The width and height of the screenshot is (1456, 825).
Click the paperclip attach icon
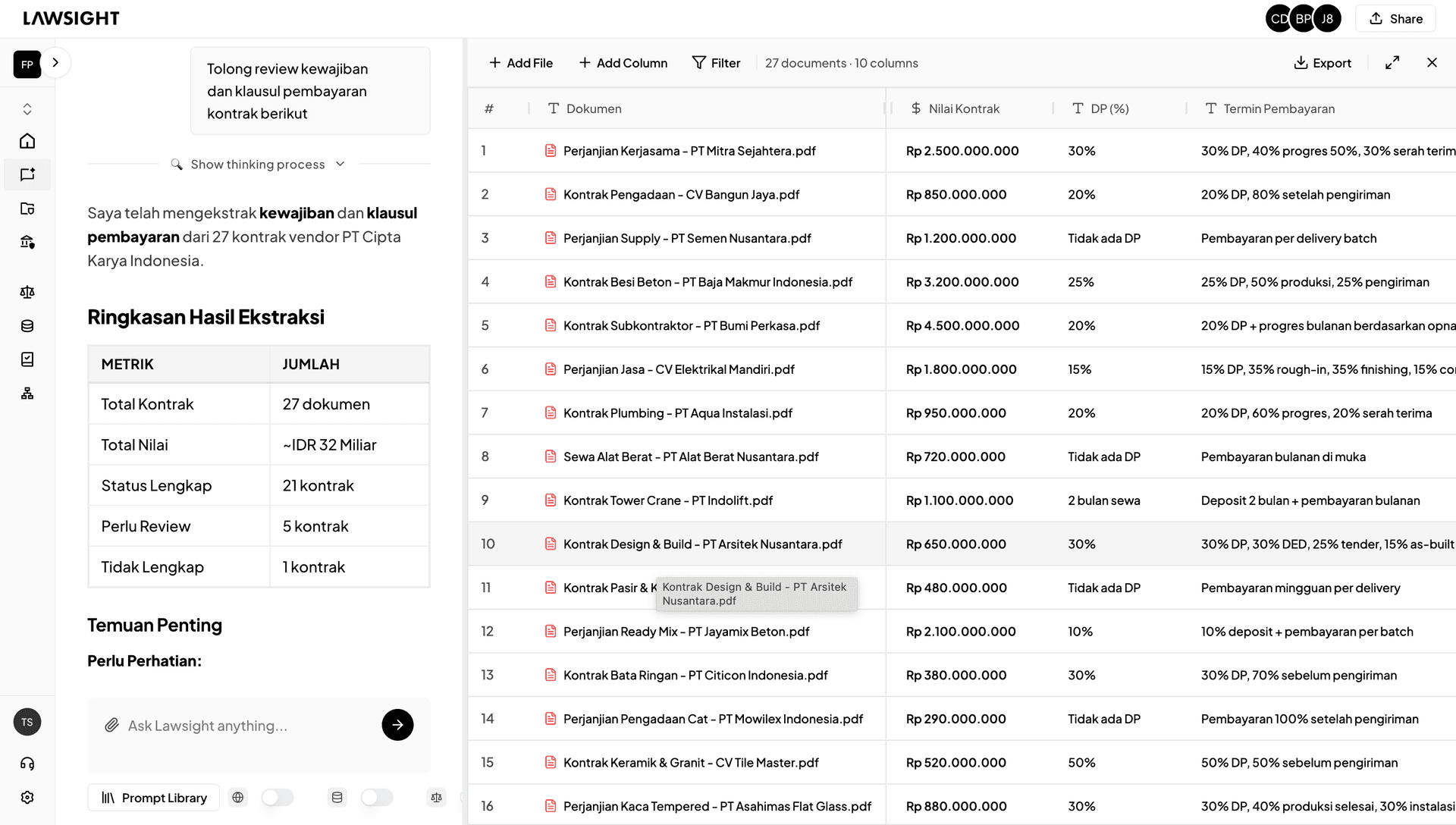click(x=111, y=726)
